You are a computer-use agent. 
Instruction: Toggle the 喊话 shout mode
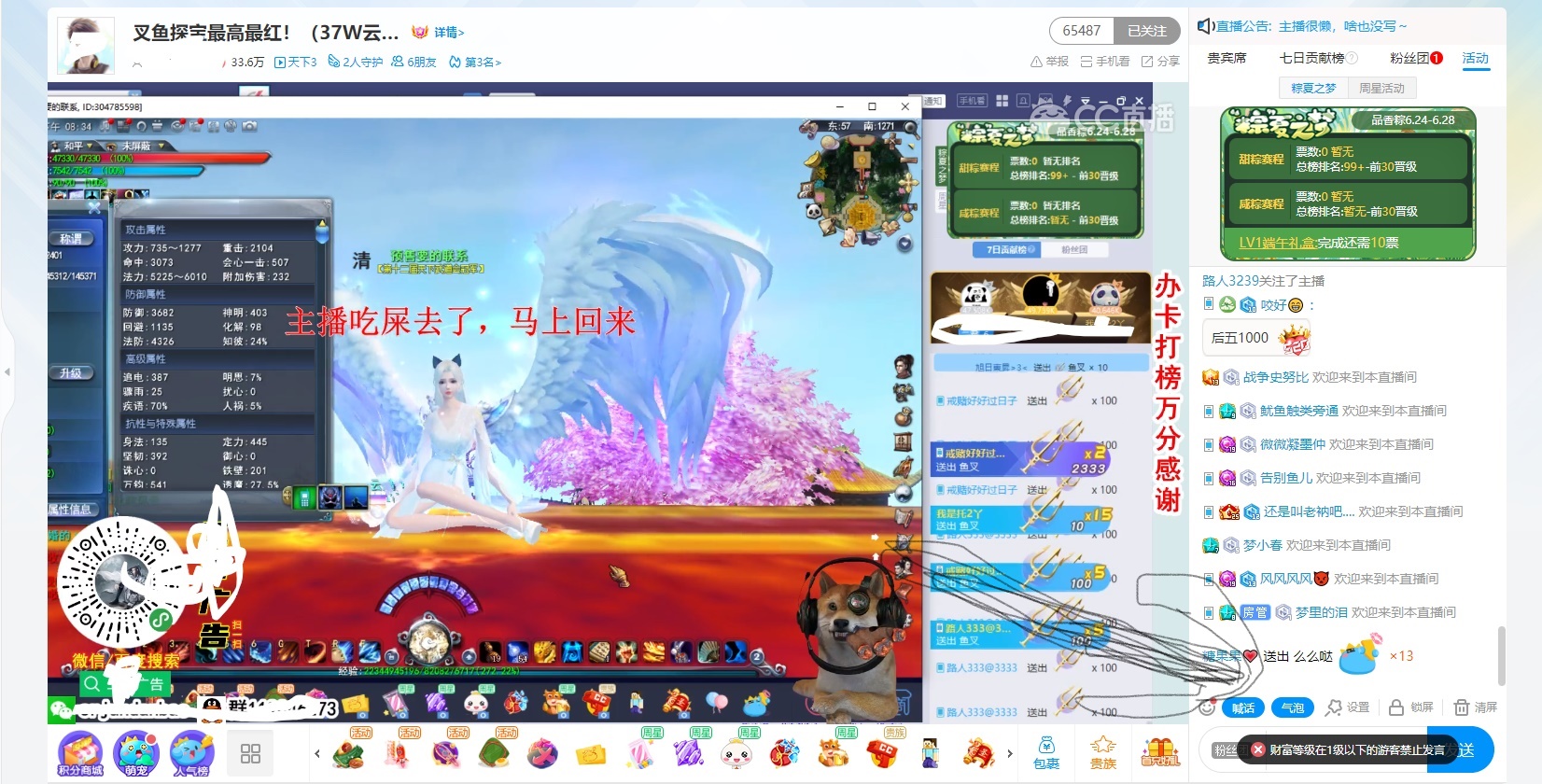pyautogui.click(x=1243, y=707)
